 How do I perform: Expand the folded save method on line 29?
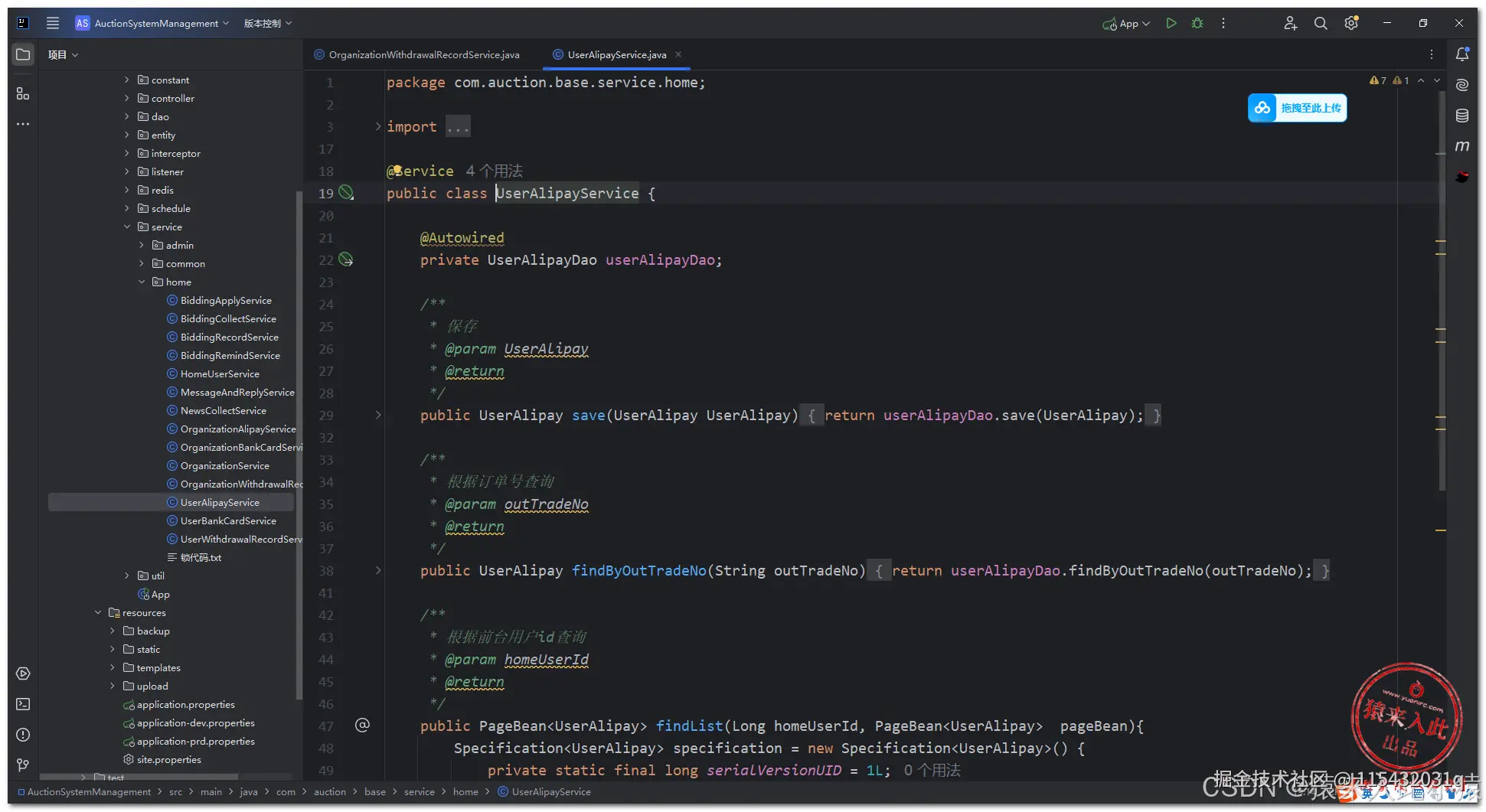pyautogui.click(x=378, y=415)
